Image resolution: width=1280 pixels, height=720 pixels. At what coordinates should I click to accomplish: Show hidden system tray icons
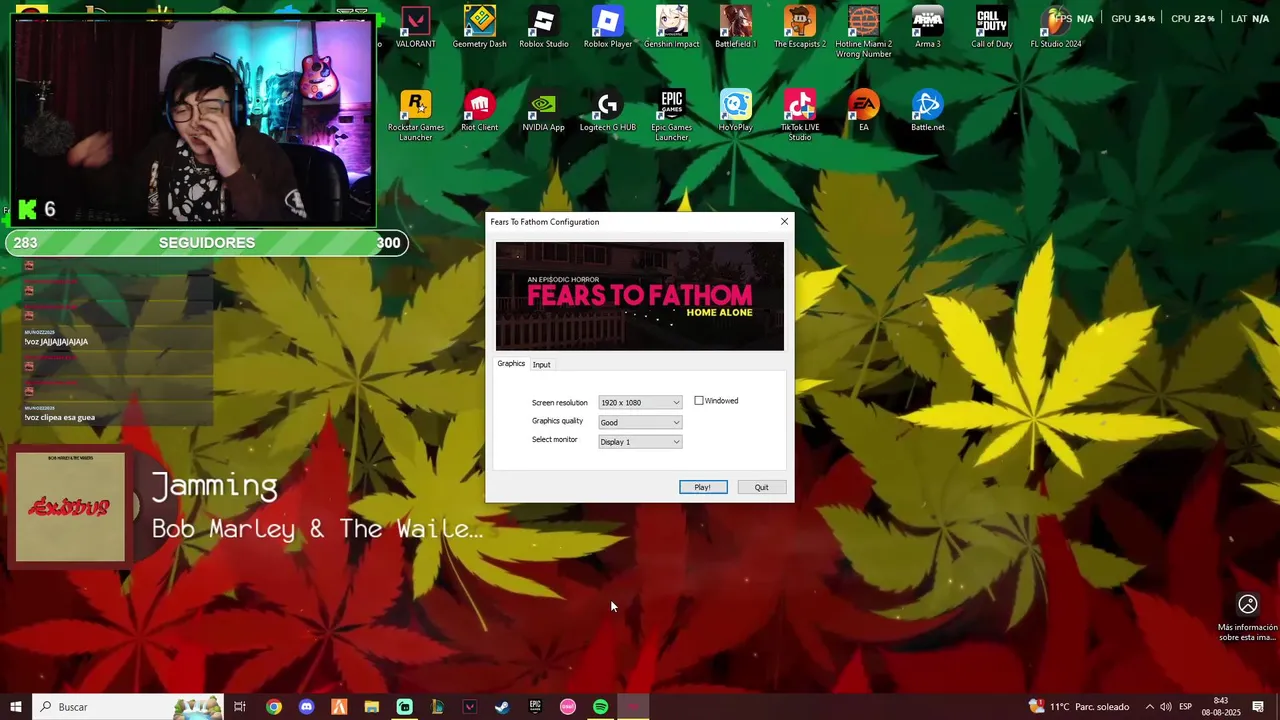click(x=1149, y=707)
